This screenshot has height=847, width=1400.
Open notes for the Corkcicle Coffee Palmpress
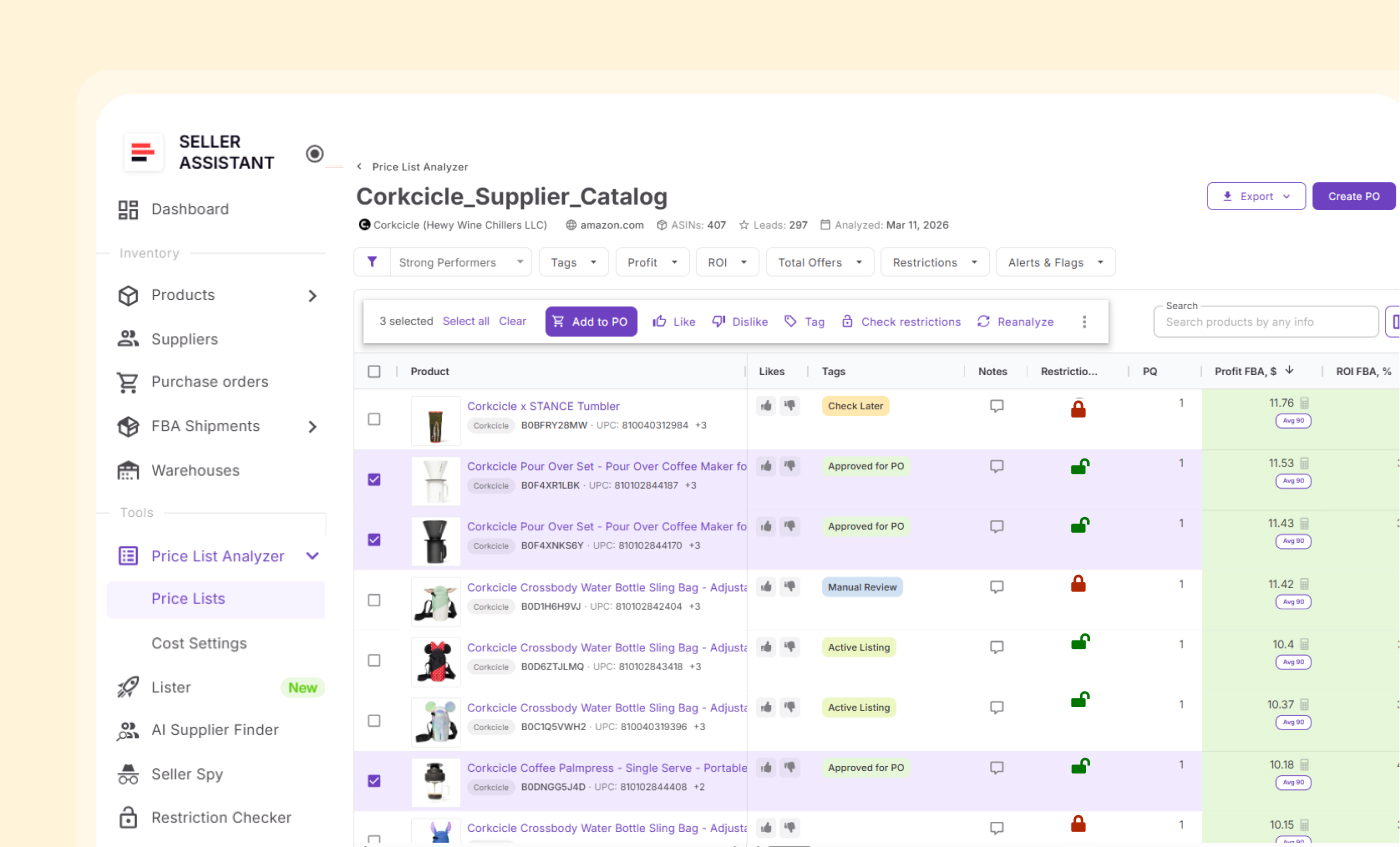[996, 768]
